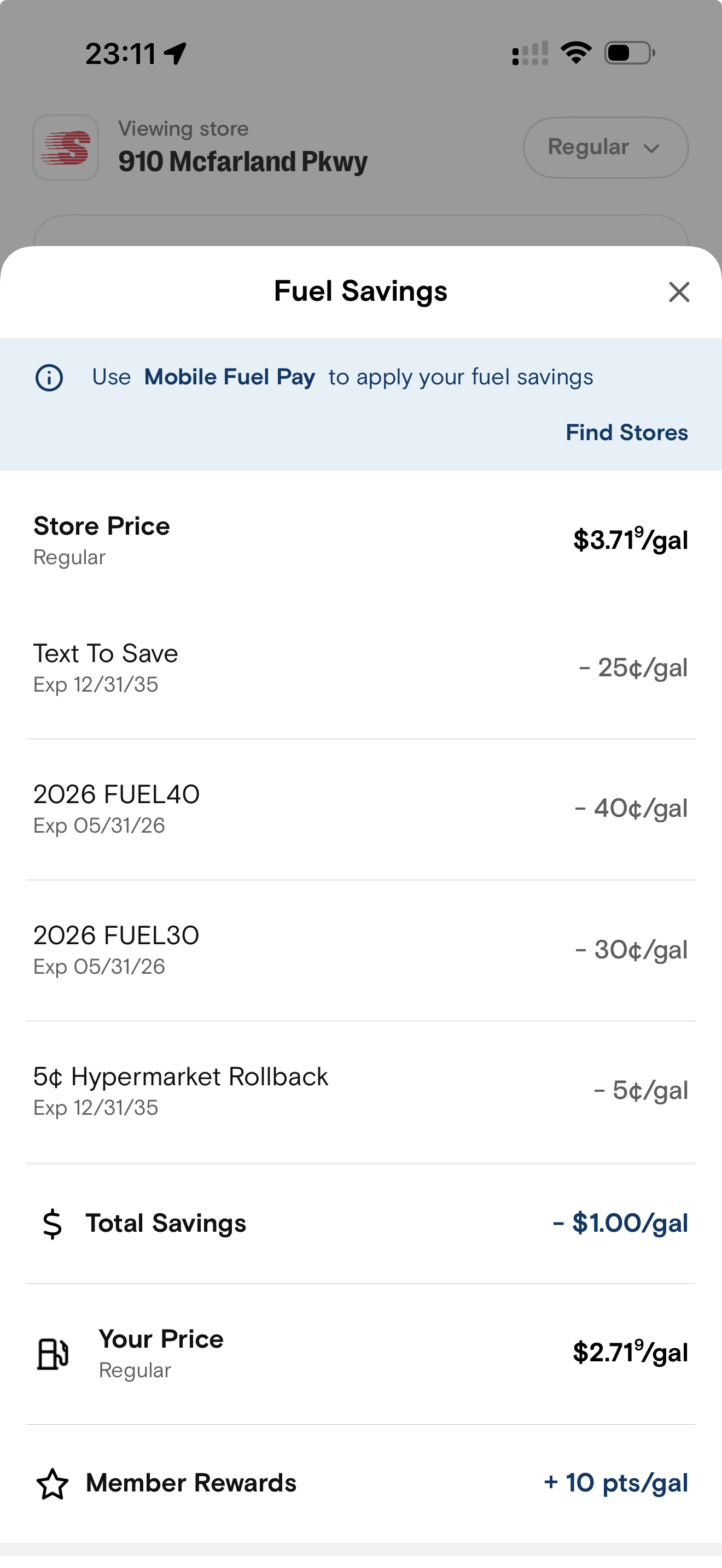Tap the Find Stores link
The width and height of the screenshot is (722, 1568).
pos(626,433)
